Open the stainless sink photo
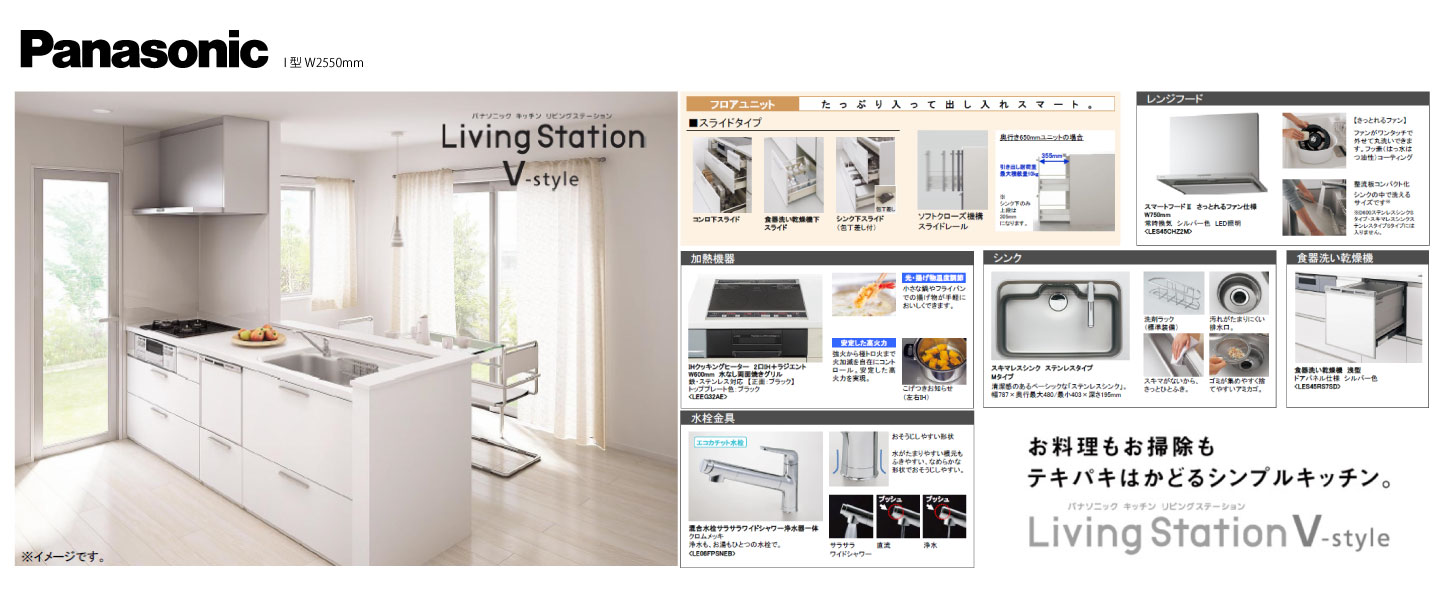1450x600 pixels. tap(1060, 316)
